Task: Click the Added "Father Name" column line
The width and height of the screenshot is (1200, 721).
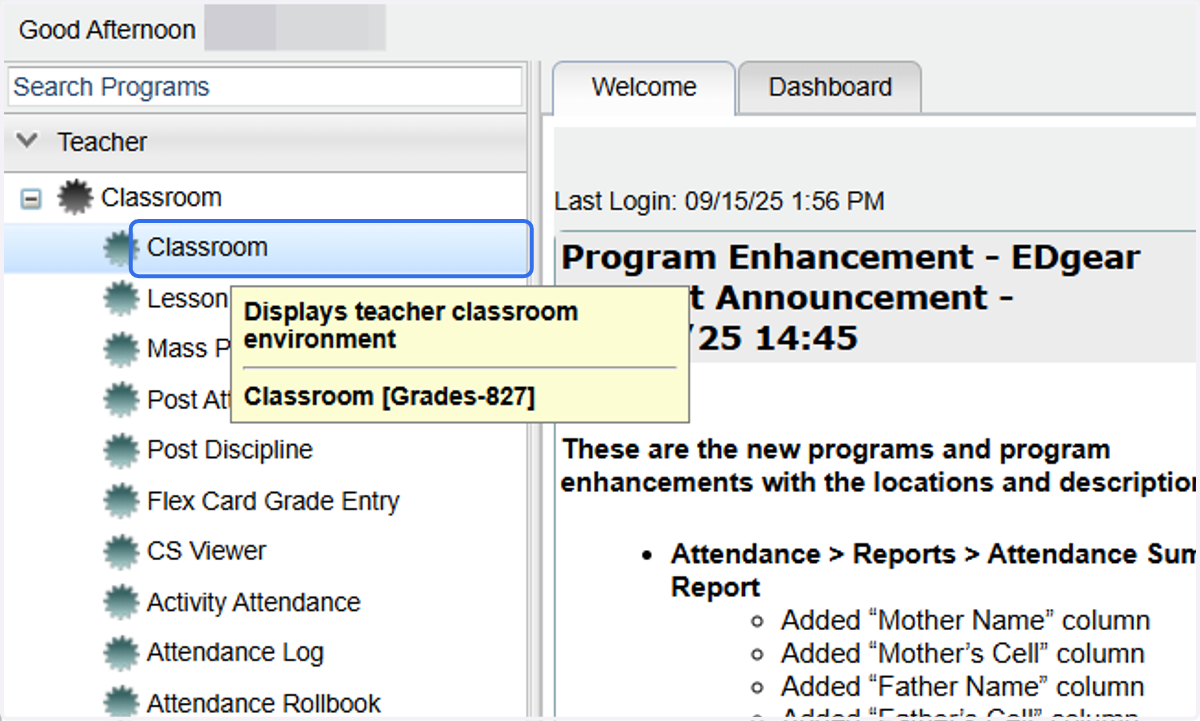Action: [962, 687]
